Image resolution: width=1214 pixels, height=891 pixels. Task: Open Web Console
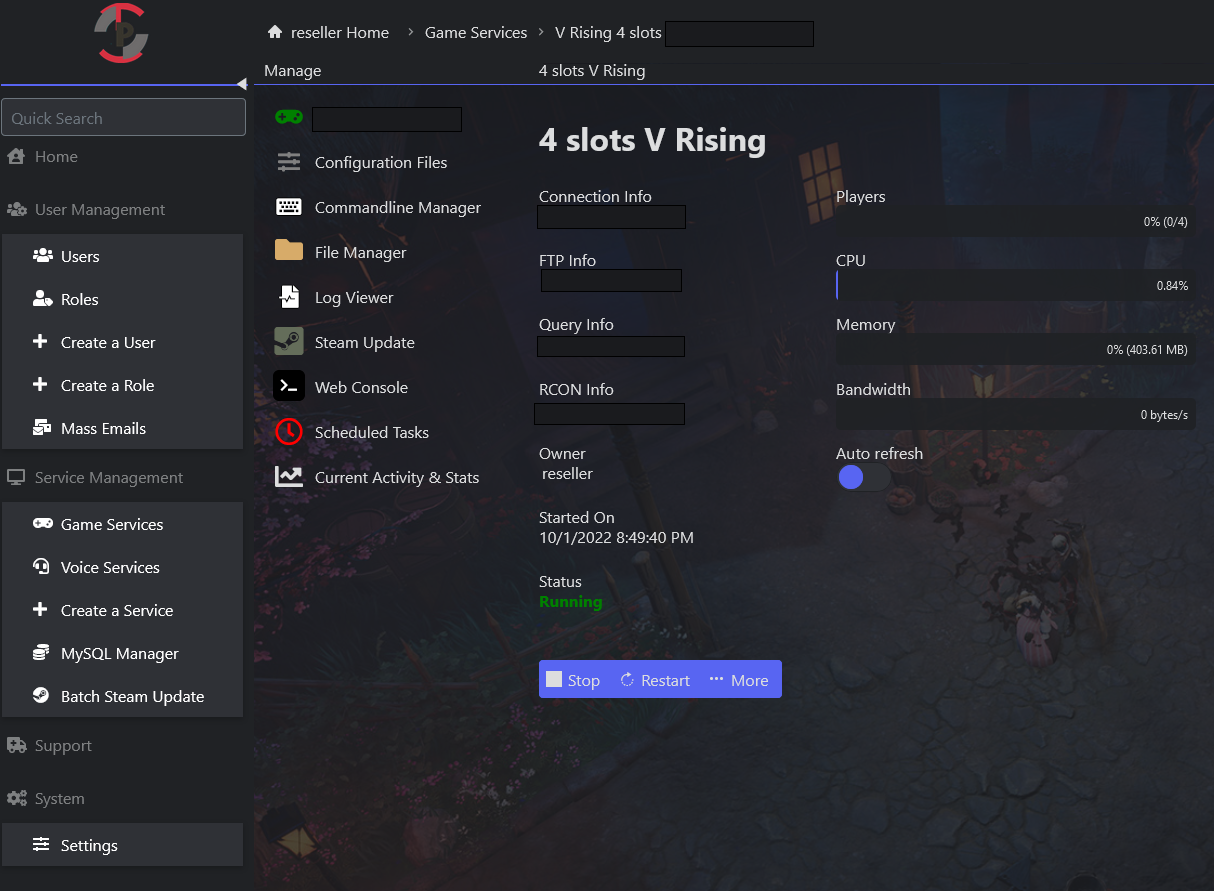(x=361, y=388)
